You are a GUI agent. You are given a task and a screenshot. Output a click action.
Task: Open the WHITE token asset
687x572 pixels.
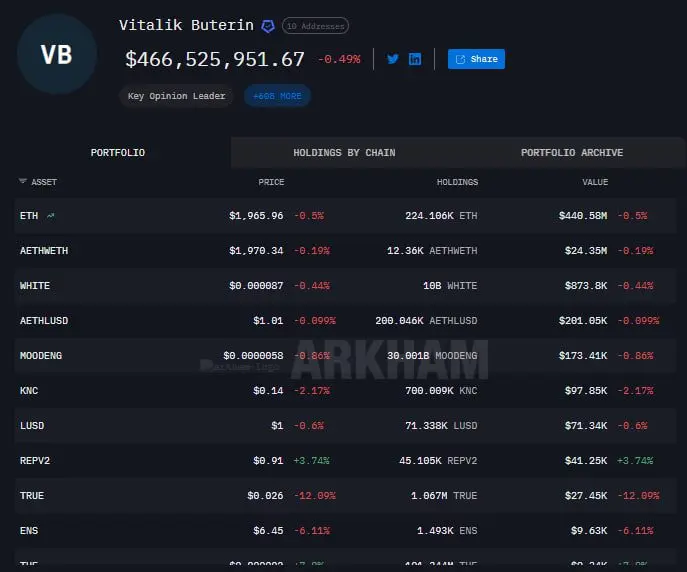pyautogui.click(x=35, y=286)
